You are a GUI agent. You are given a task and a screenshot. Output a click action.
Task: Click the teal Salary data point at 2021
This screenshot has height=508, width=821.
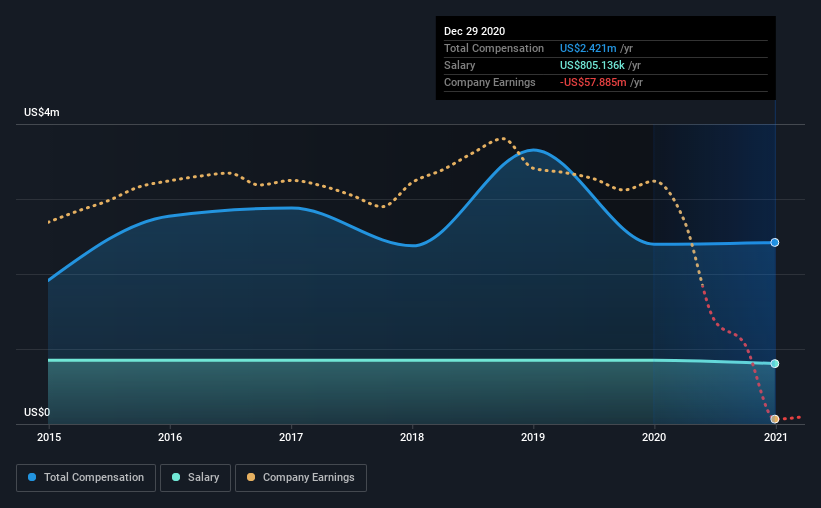click(774, 363)
